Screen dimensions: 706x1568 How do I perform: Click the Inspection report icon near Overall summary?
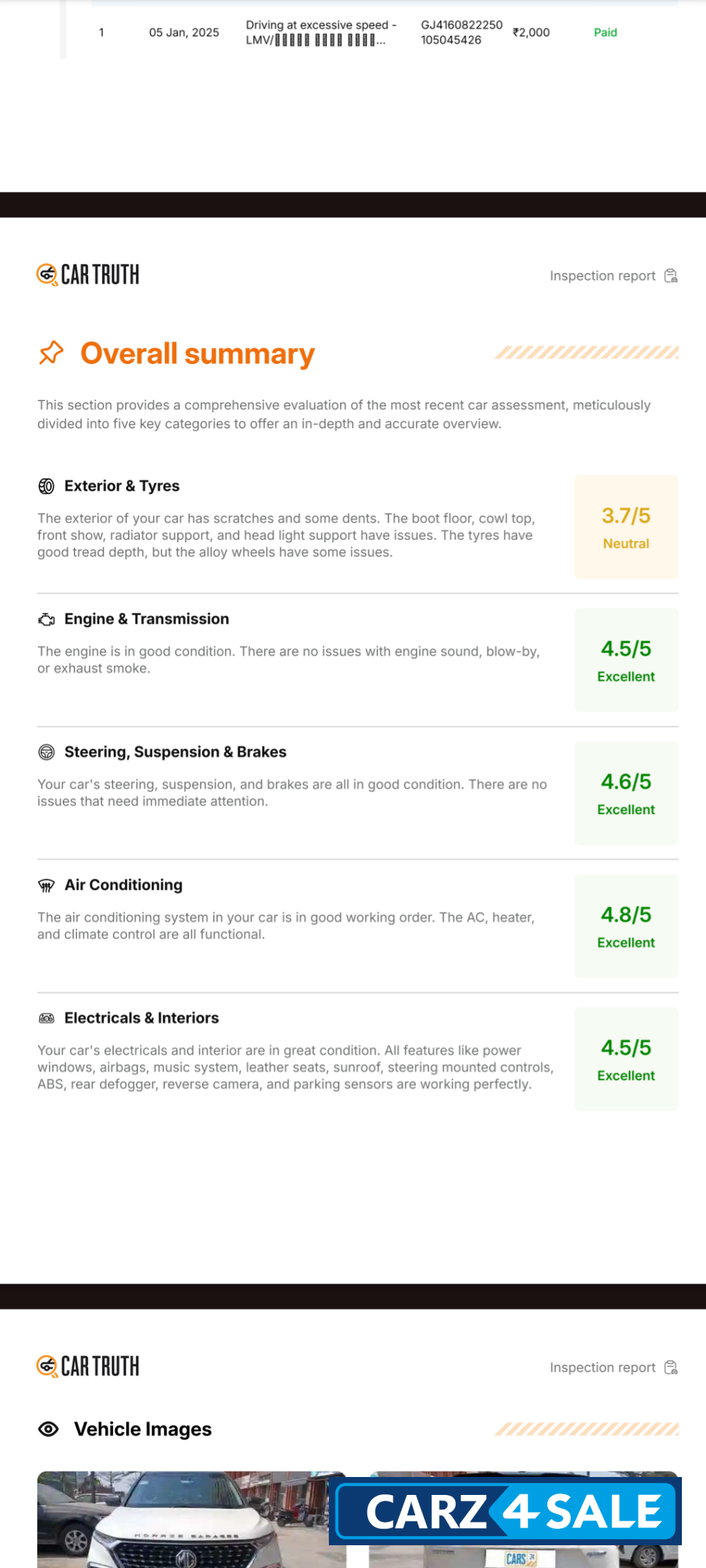coord(671,276)
